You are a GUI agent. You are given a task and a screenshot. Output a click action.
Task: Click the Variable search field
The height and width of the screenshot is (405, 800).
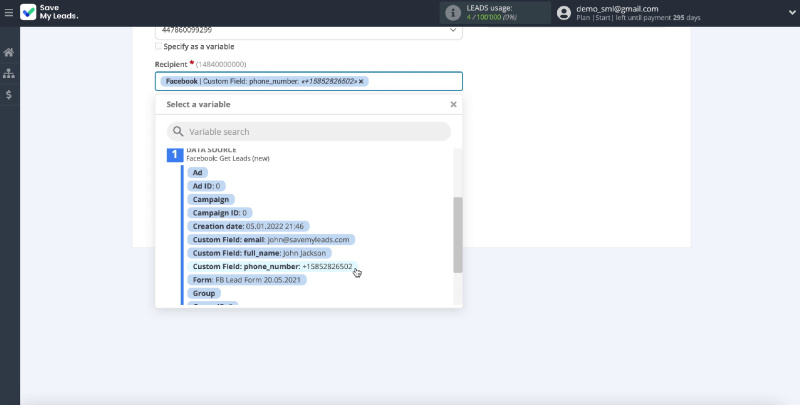click(309, 132)
